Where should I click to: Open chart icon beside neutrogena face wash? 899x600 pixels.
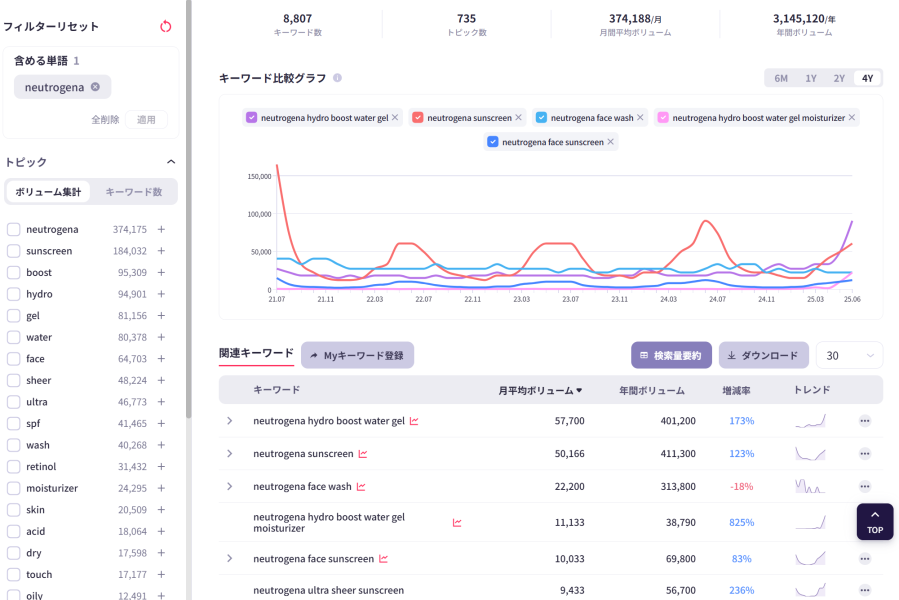click(361, 486)
